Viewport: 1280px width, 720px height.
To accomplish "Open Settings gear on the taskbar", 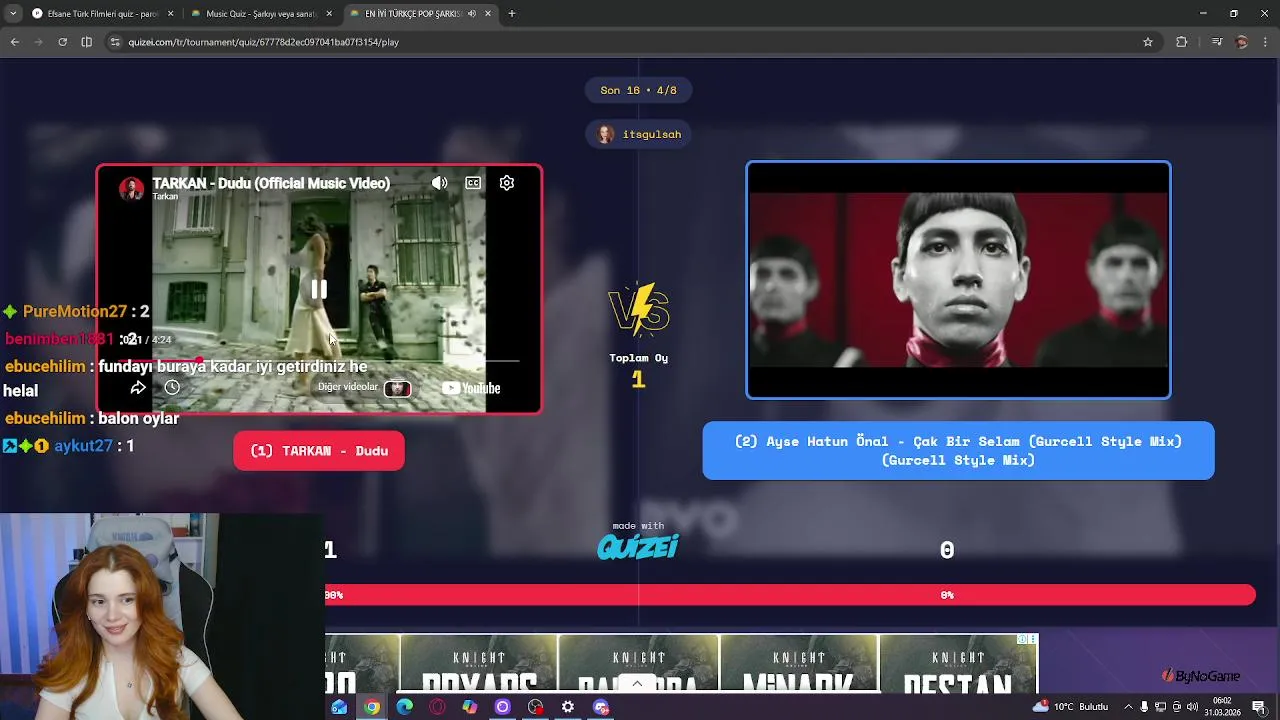I will click(x=568, y=707).
